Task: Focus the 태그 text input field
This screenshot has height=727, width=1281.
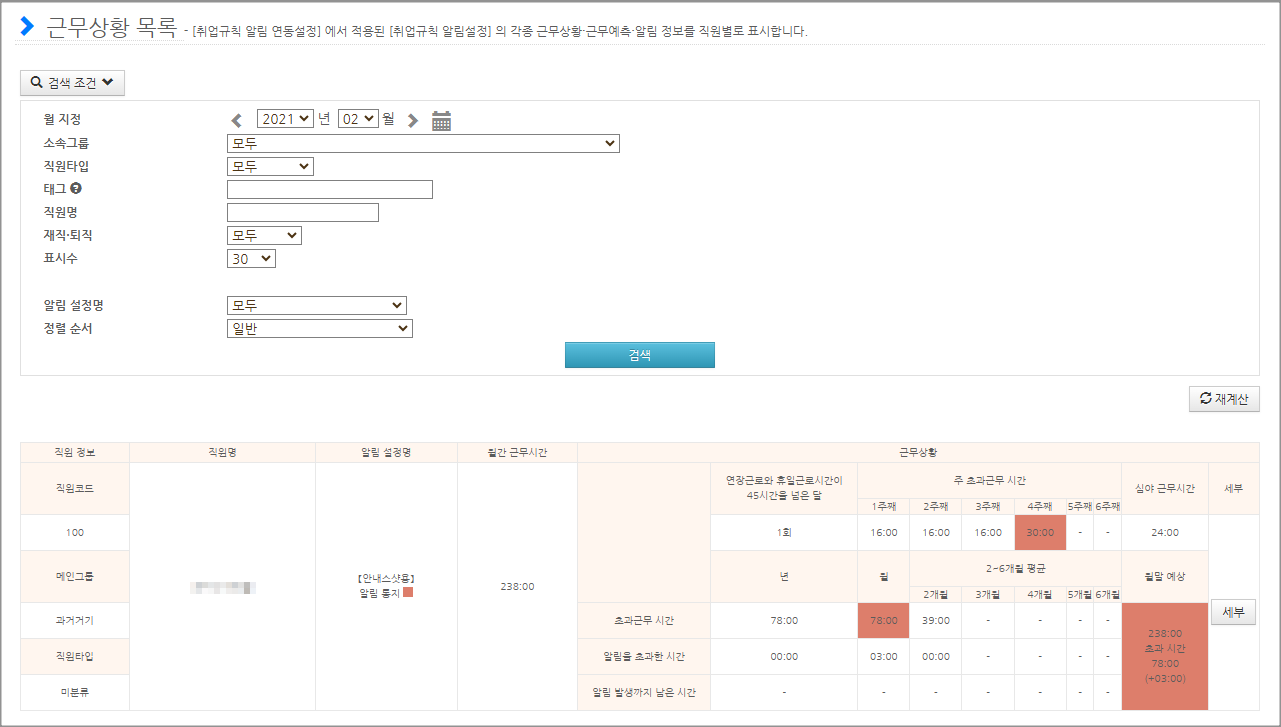Action: (x=329, y=189)
